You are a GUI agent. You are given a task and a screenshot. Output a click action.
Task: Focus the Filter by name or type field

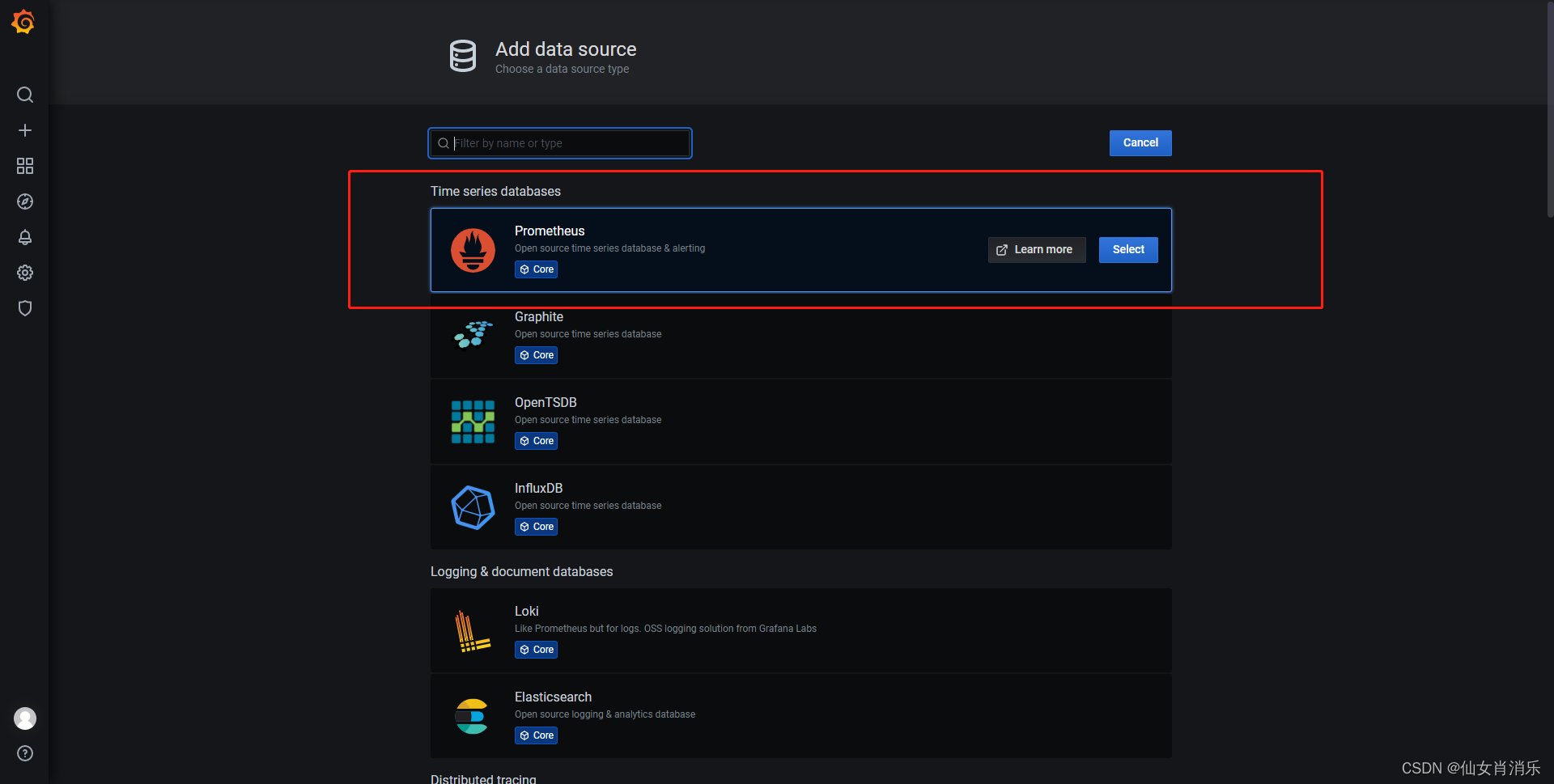[x=560, y=143]
